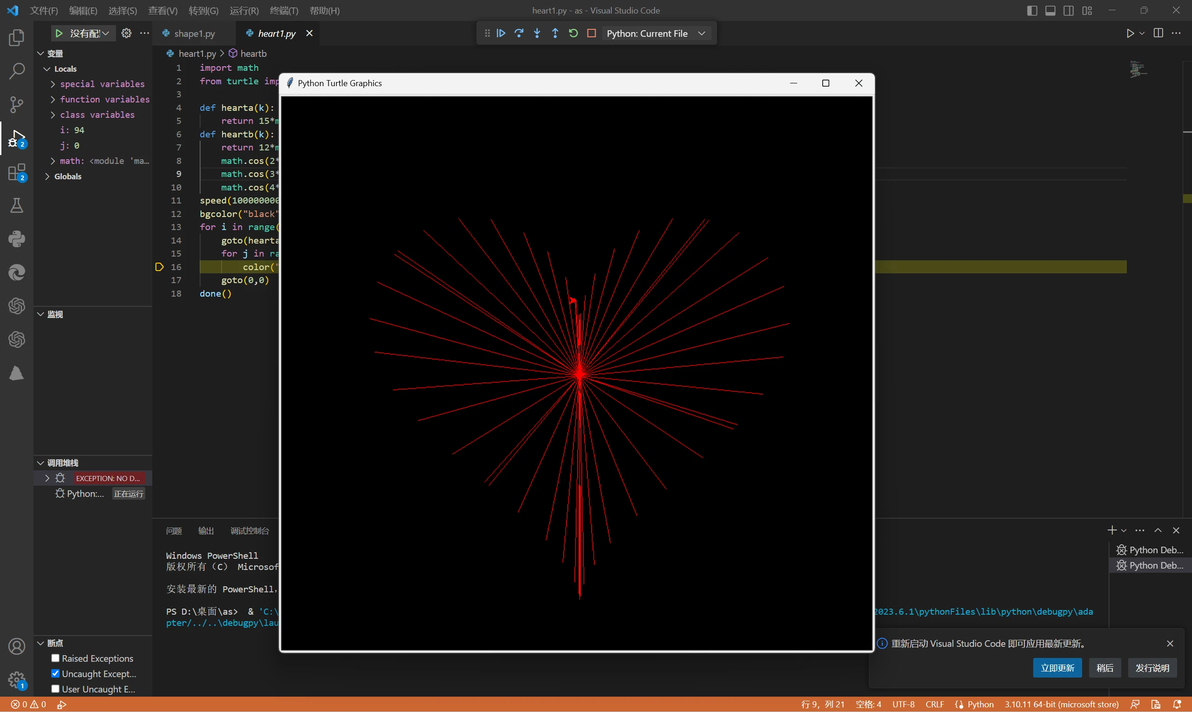Viewport: 1192px width, 712px height.
Task: Click the 立即更新 update button
Action: (x=1057, y=668)
